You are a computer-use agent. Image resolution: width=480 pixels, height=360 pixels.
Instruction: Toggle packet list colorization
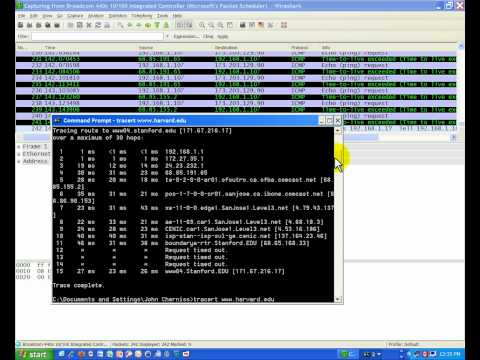pyautogui.click(x=180, y=25)
